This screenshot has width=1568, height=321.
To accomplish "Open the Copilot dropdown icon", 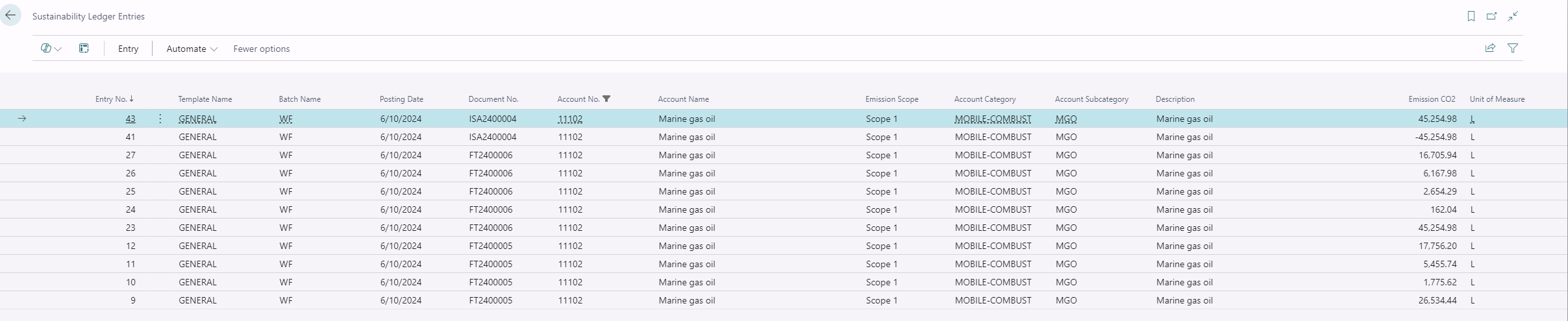I will [x=51, y=49].
